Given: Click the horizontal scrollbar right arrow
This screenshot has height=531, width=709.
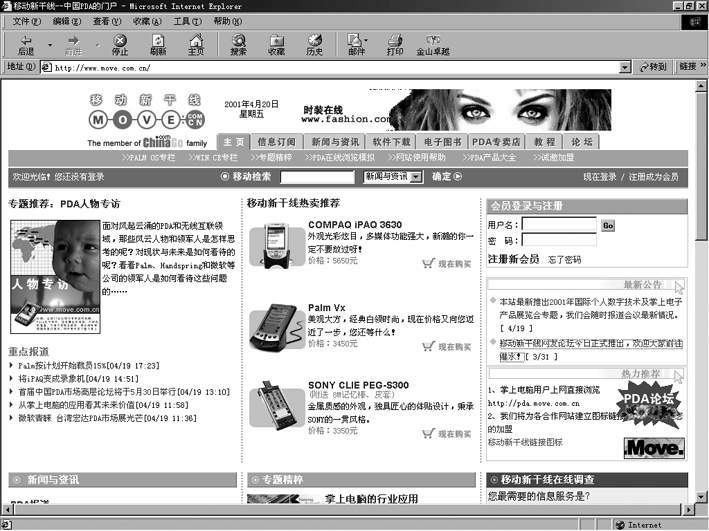Looking at the screenshot, I should click(x=688, y=510).
